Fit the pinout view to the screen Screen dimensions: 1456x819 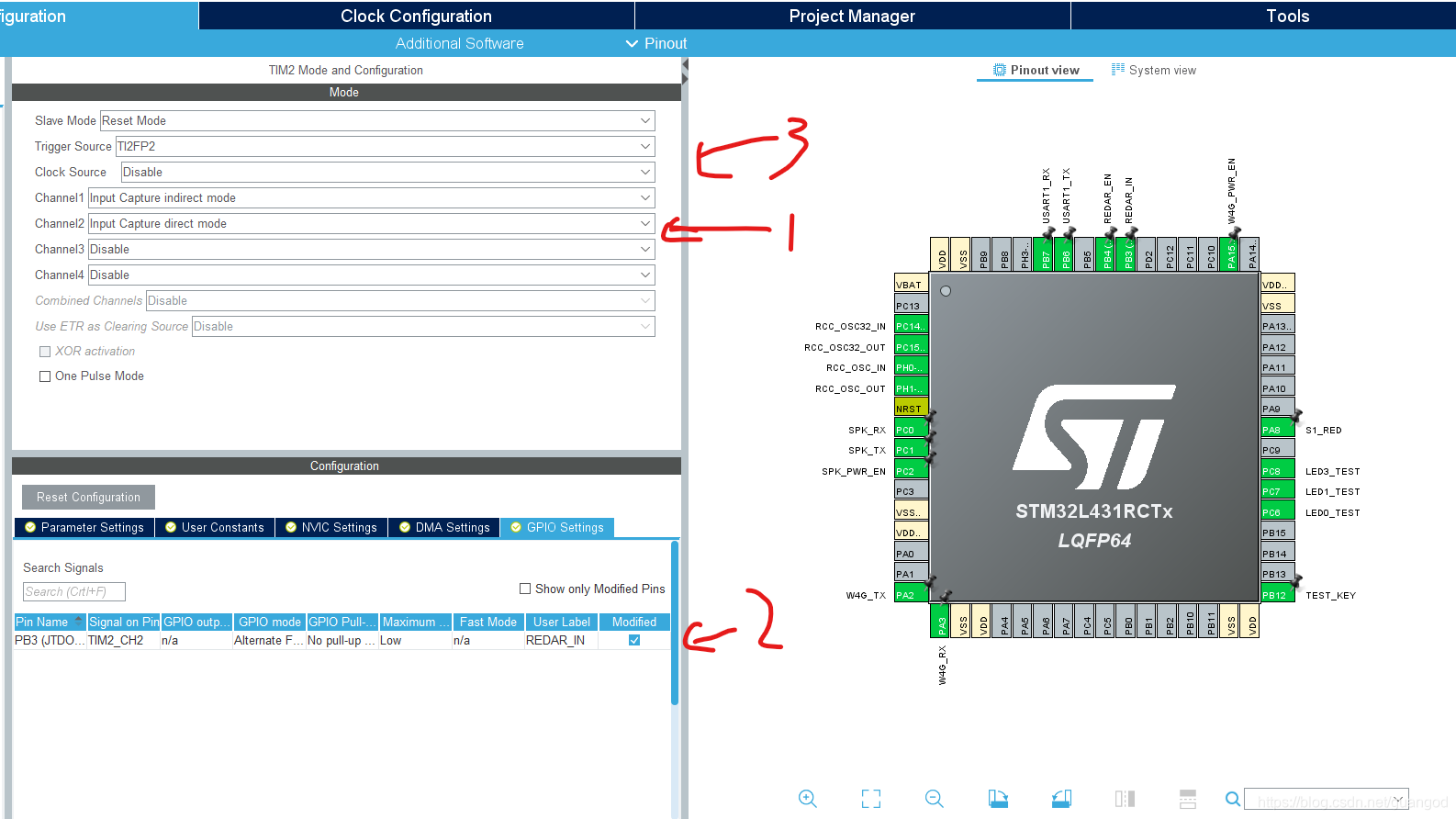point(871,799)
